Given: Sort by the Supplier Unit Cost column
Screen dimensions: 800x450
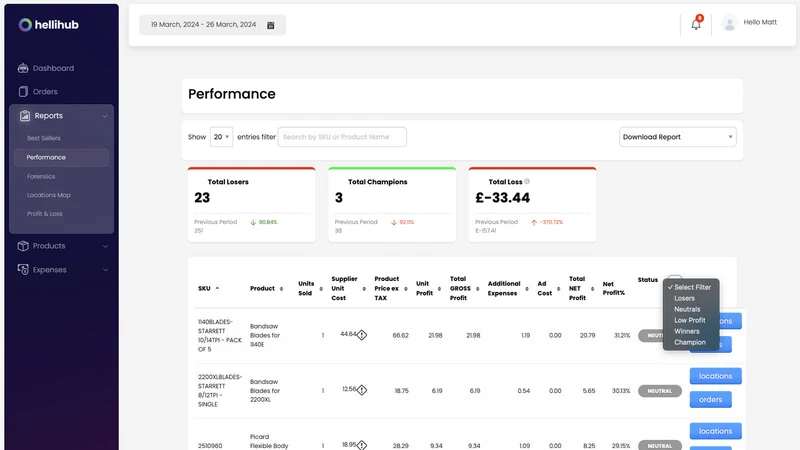Looking at the screenshot, I should [x=364, y=289].
